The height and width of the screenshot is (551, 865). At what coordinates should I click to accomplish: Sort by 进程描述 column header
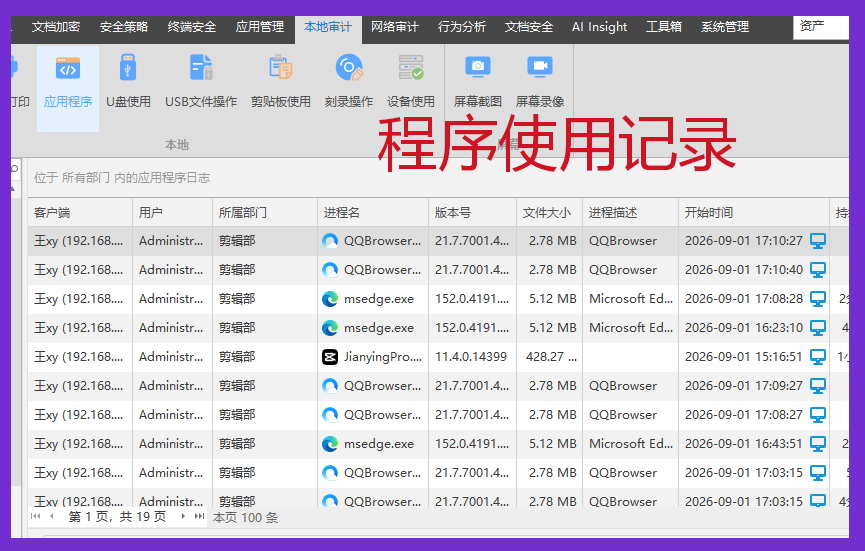pyautogui.click(x=631, y=212)
